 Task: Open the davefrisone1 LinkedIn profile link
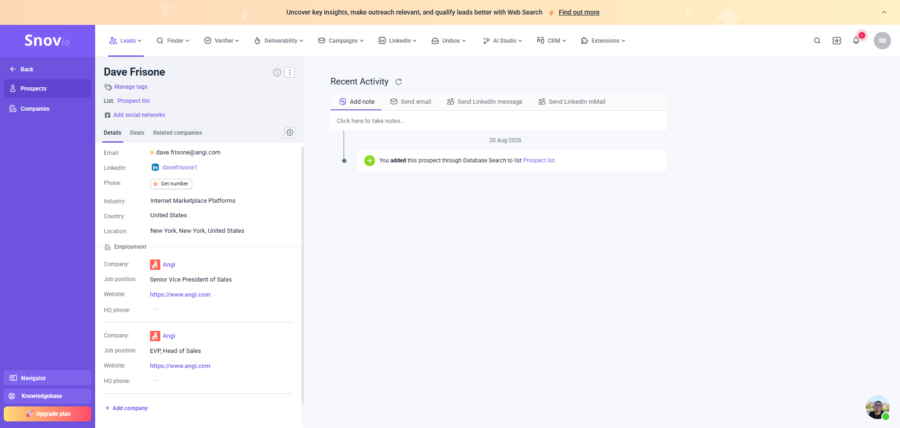[180, 167]
